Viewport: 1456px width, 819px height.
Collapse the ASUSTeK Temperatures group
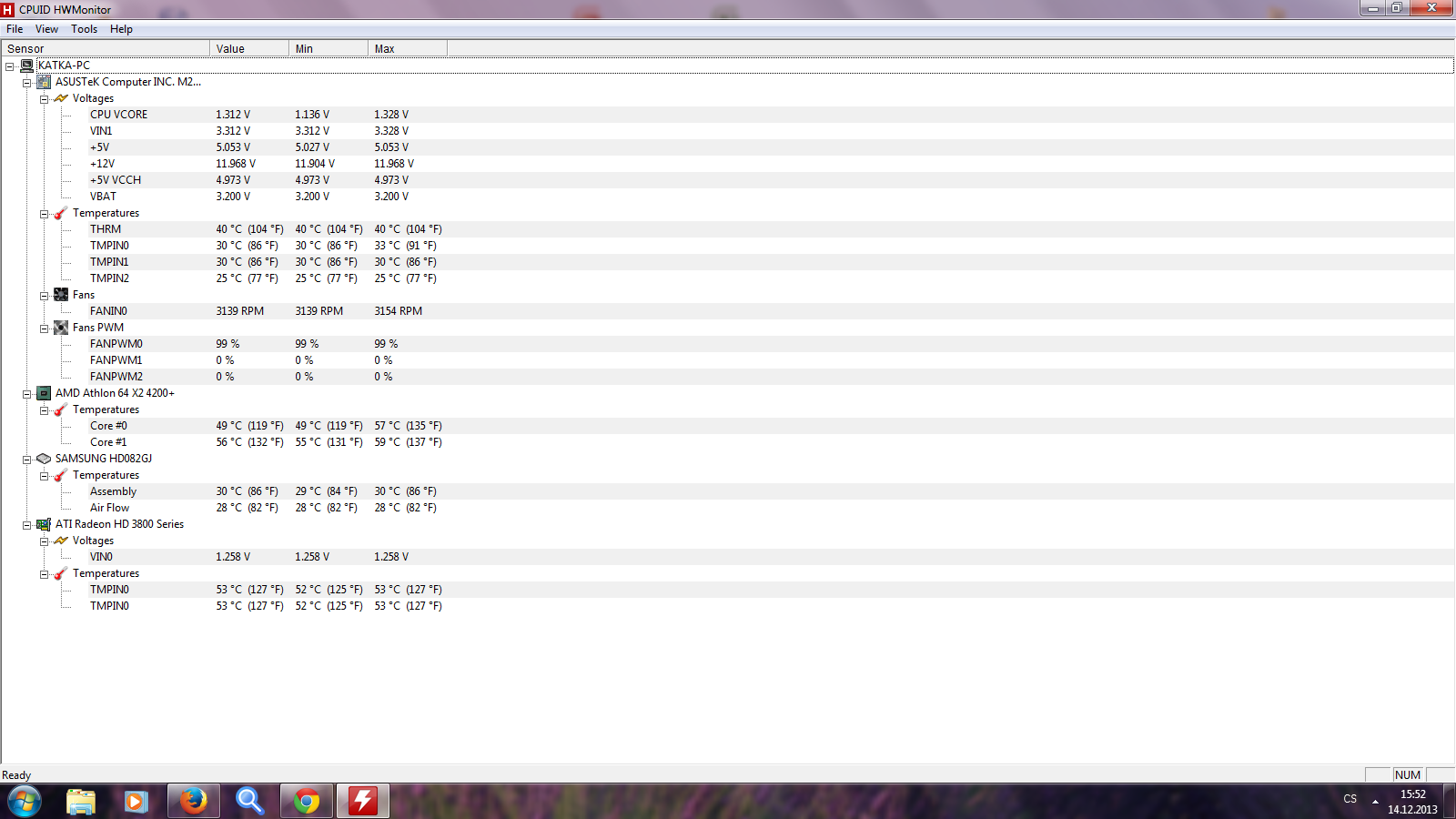[44, 214]
